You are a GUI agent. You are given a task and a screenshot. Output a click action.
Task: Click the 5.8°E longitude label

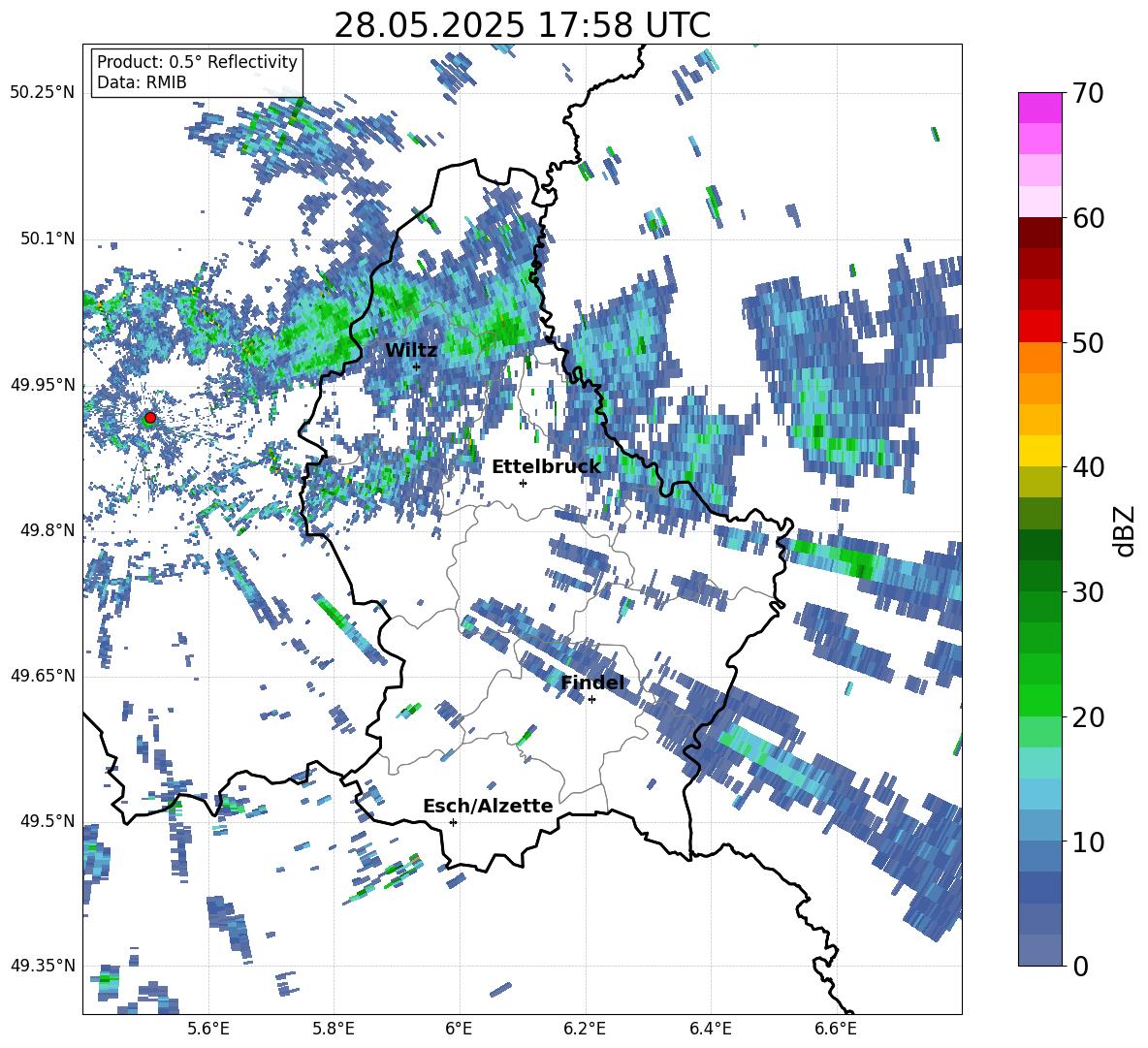coord(334,1029)
